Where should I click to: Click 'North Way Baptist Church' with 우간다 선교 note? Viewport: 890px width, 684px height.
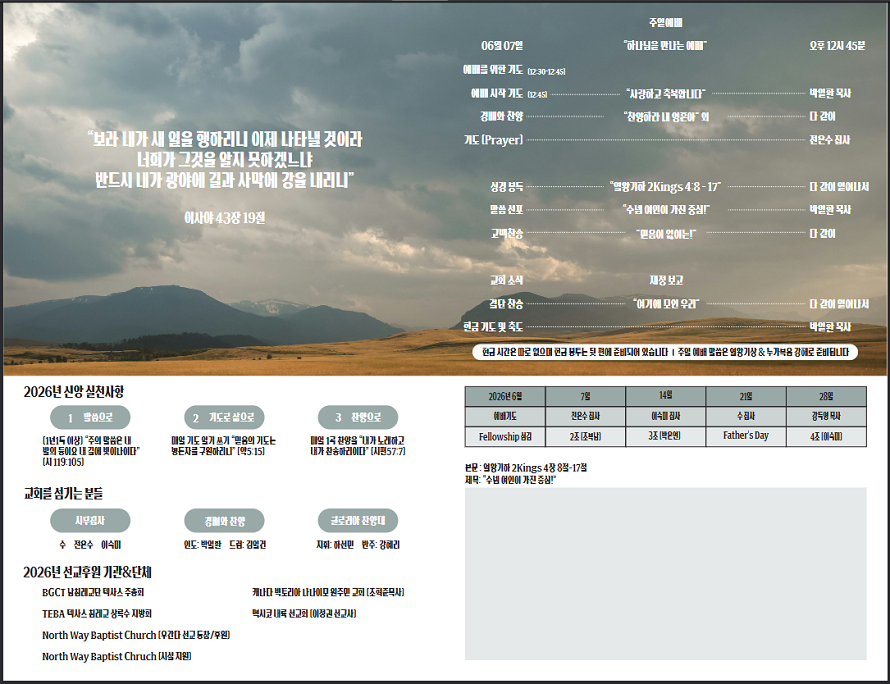pos(136,635)
